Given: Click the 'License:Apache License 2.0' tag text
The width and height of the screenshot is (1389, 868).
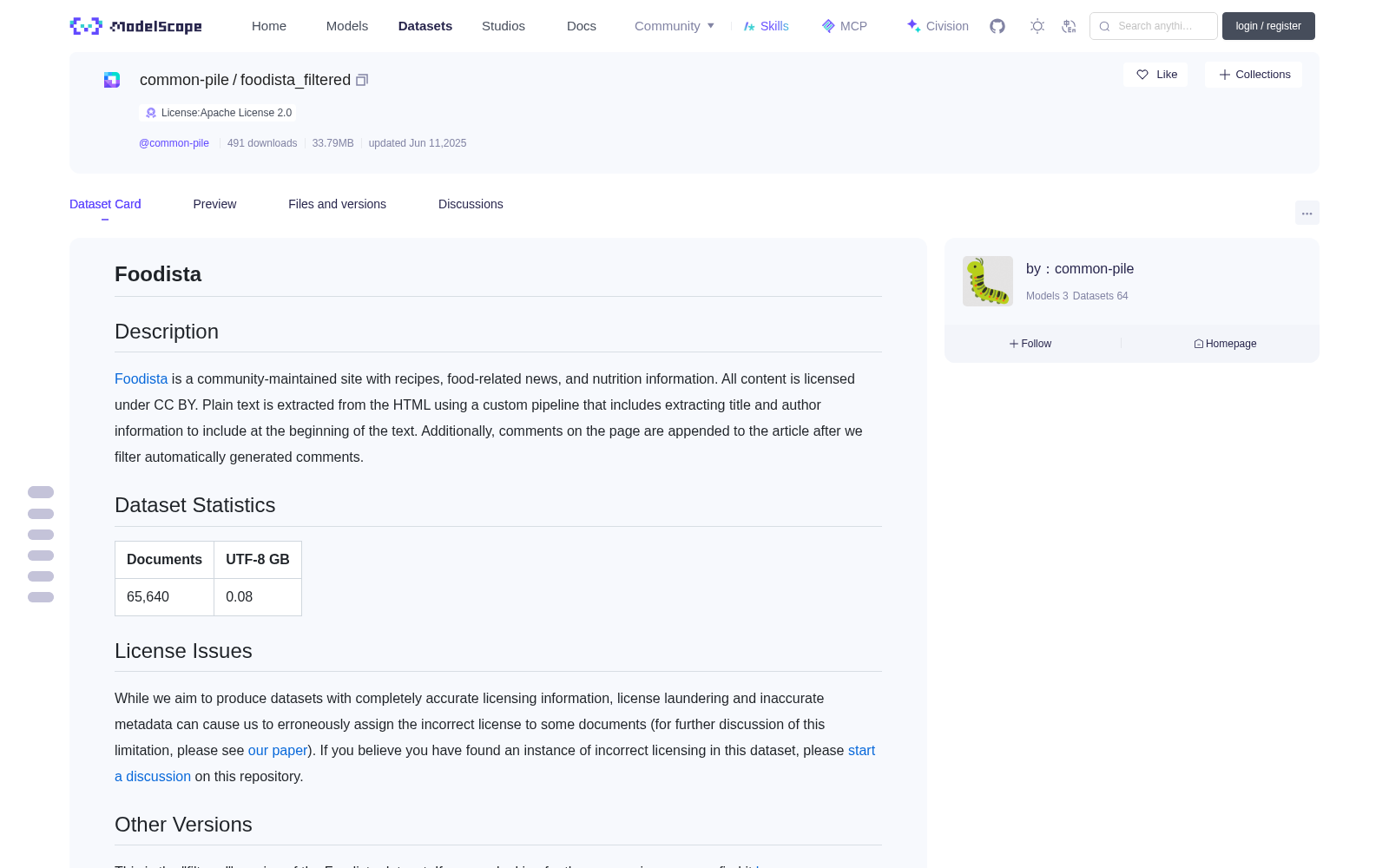Looking at the screenshot, I should [227, 113].
